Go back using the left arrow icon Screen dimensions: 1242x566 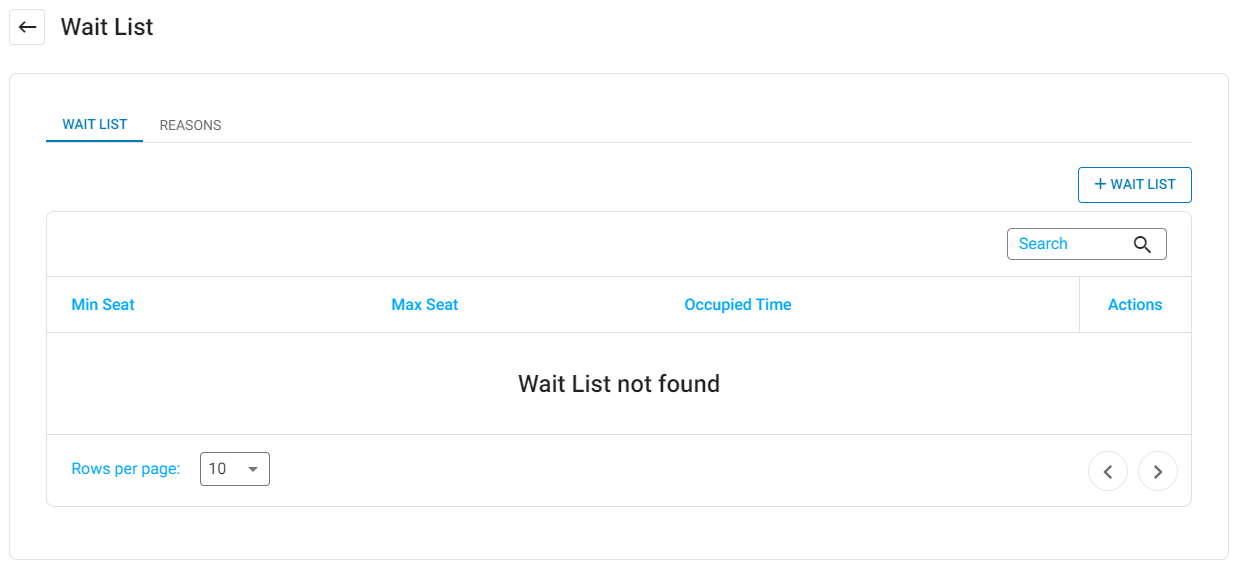[27, 27]
